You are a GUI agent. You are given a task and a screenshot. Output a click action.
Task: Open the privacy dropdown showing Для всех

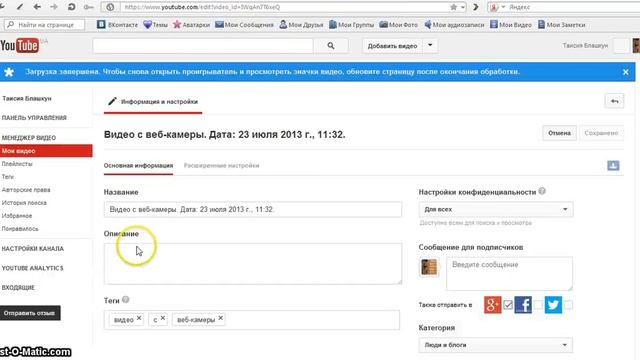point(496,209)
